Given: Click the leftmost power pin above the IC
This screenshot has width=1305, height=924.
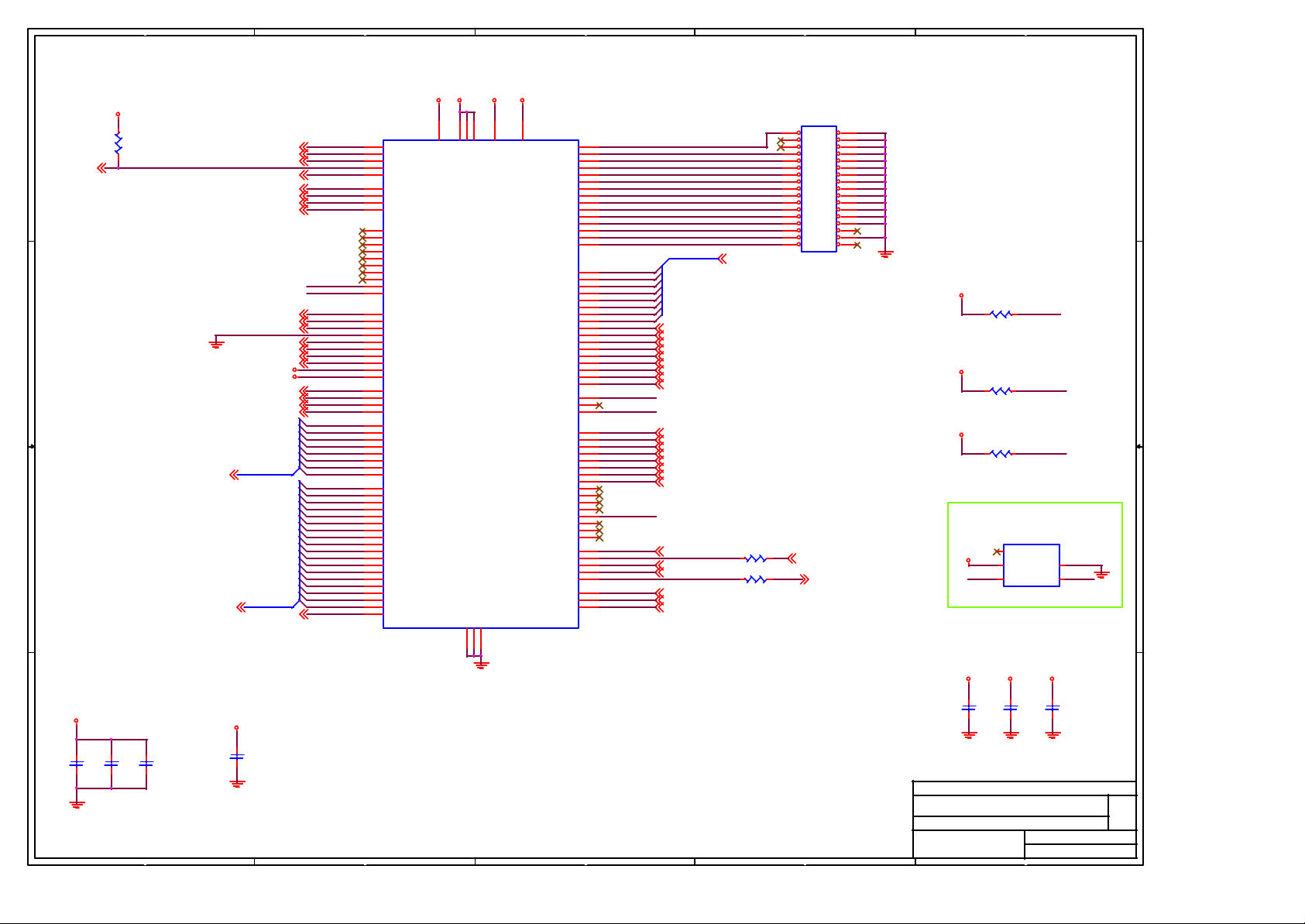Looking at the screenshot, I should (x=438, y=100).
